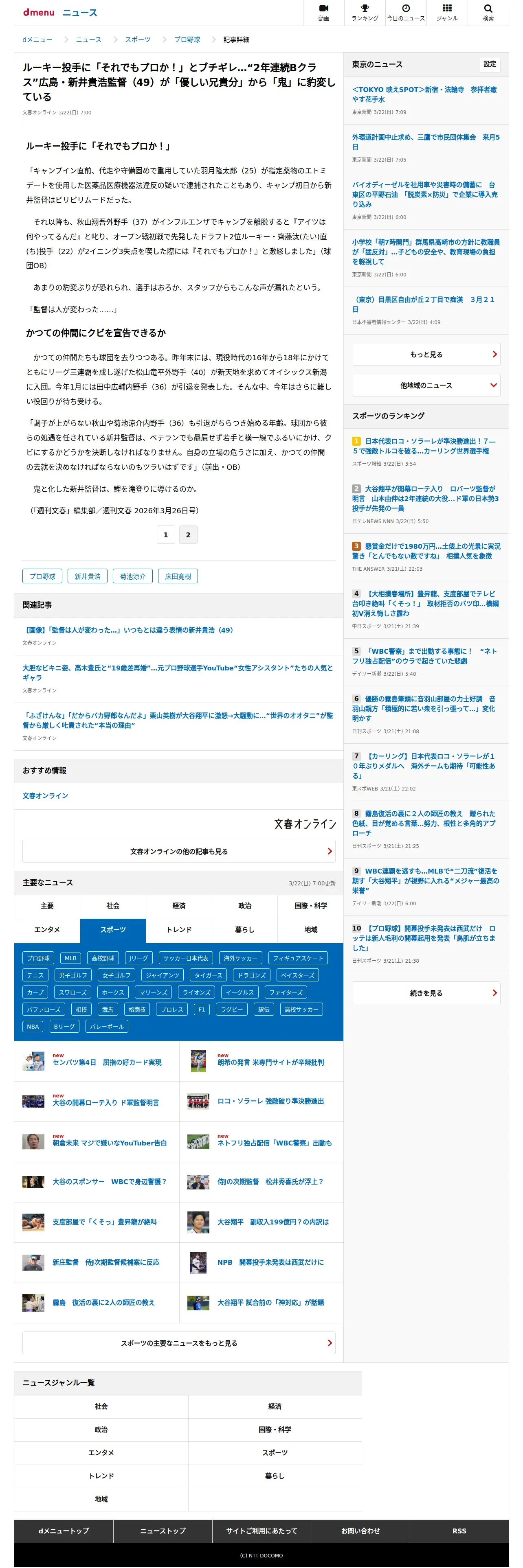Switch to the 政治 news tab
This screenshot has width=523, height=1568.
point(245,906)
